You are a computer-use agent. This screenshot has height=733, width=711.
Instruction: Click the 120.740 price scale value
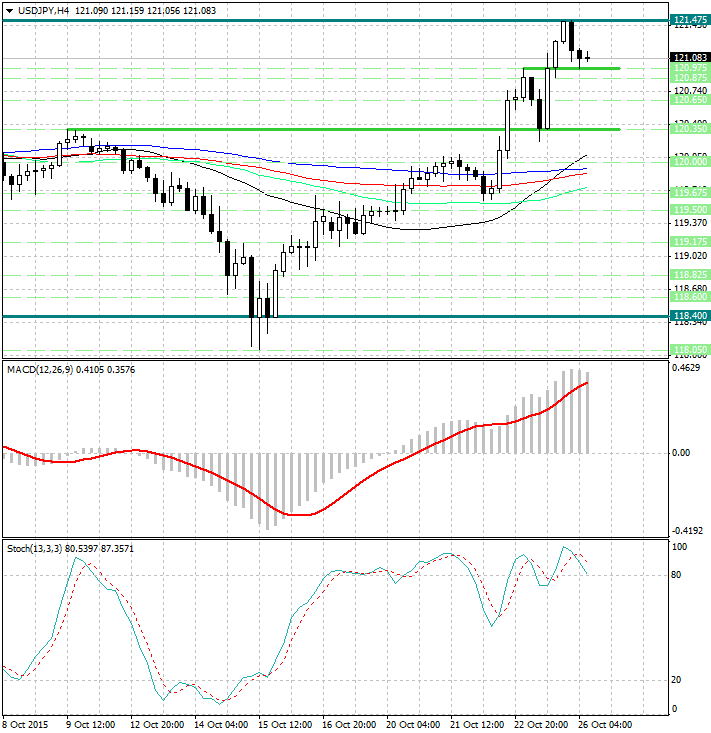tap(690, 91)
